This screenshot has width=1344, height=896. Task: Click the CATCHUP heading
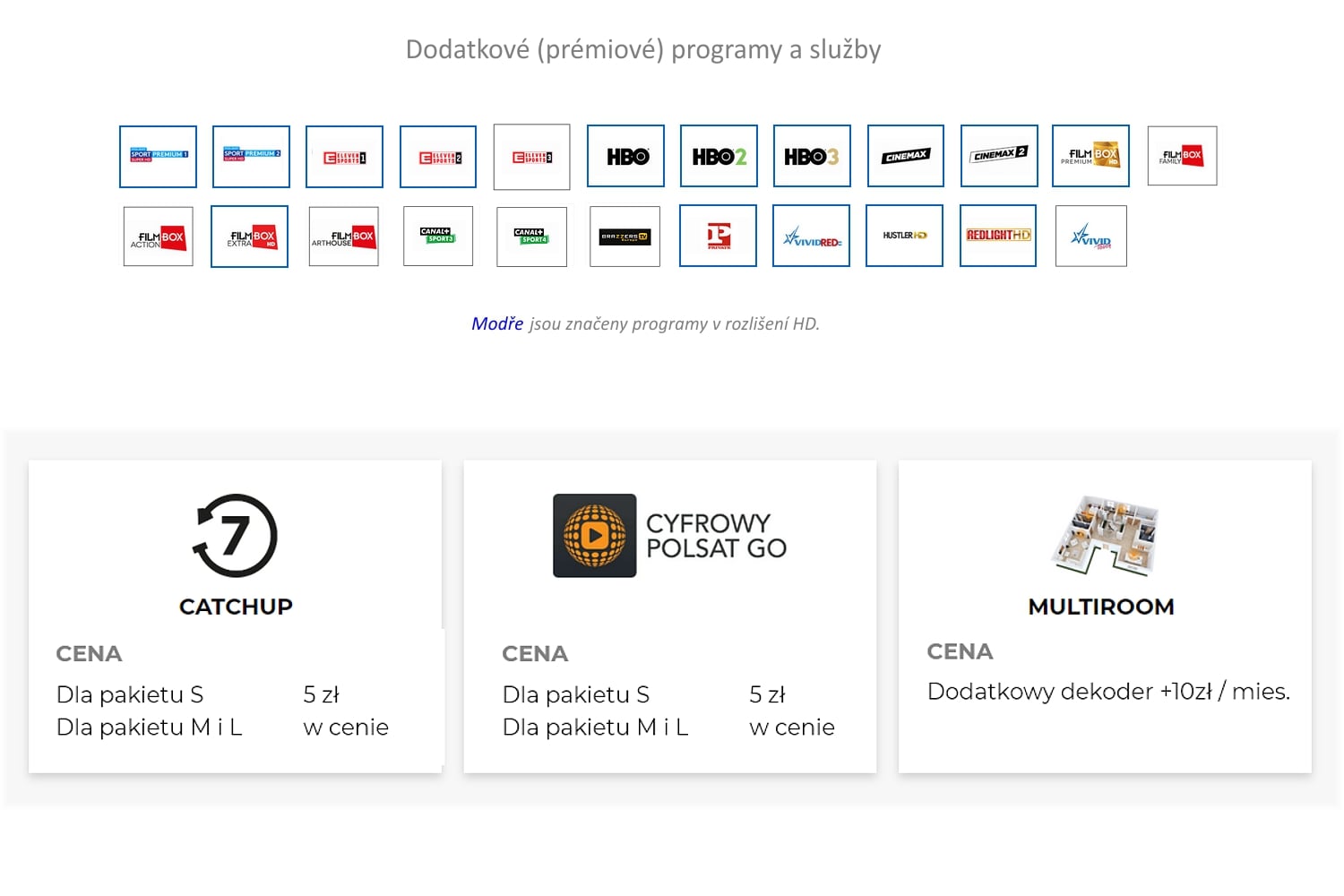pyautogui.click(x=236, y=607)
